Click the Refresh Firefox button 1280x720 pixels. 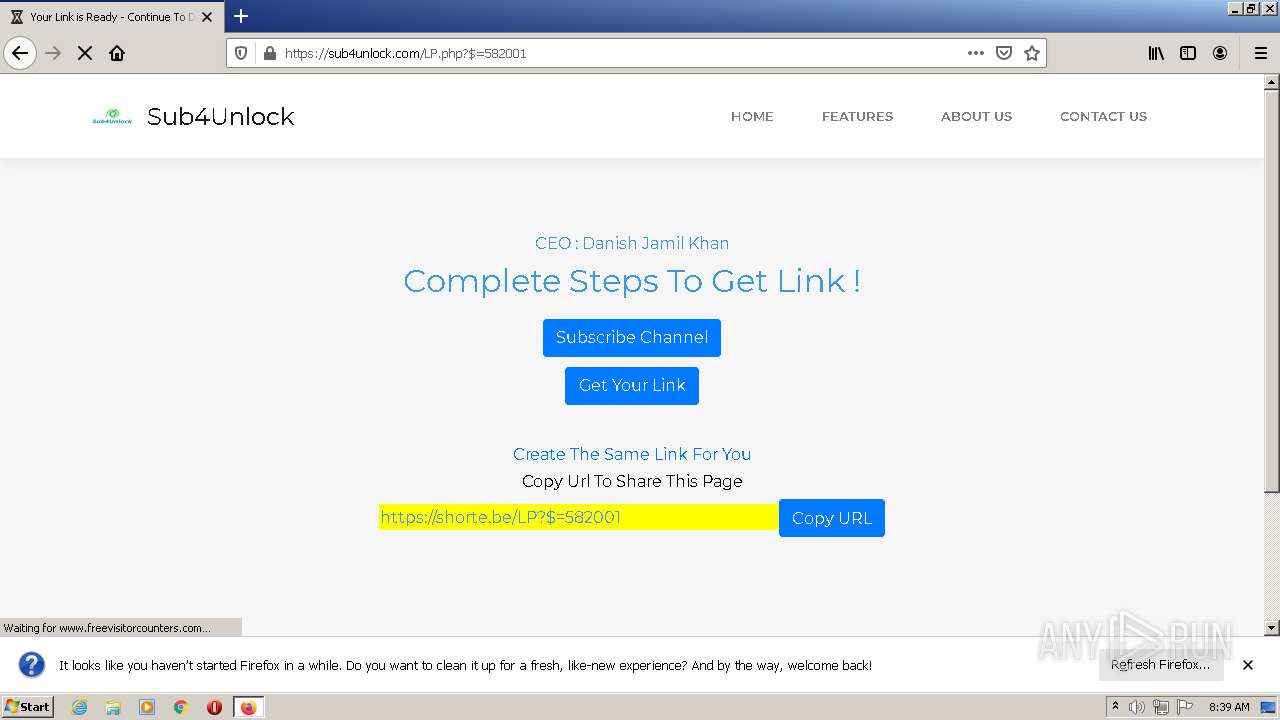coord(1161,665)
